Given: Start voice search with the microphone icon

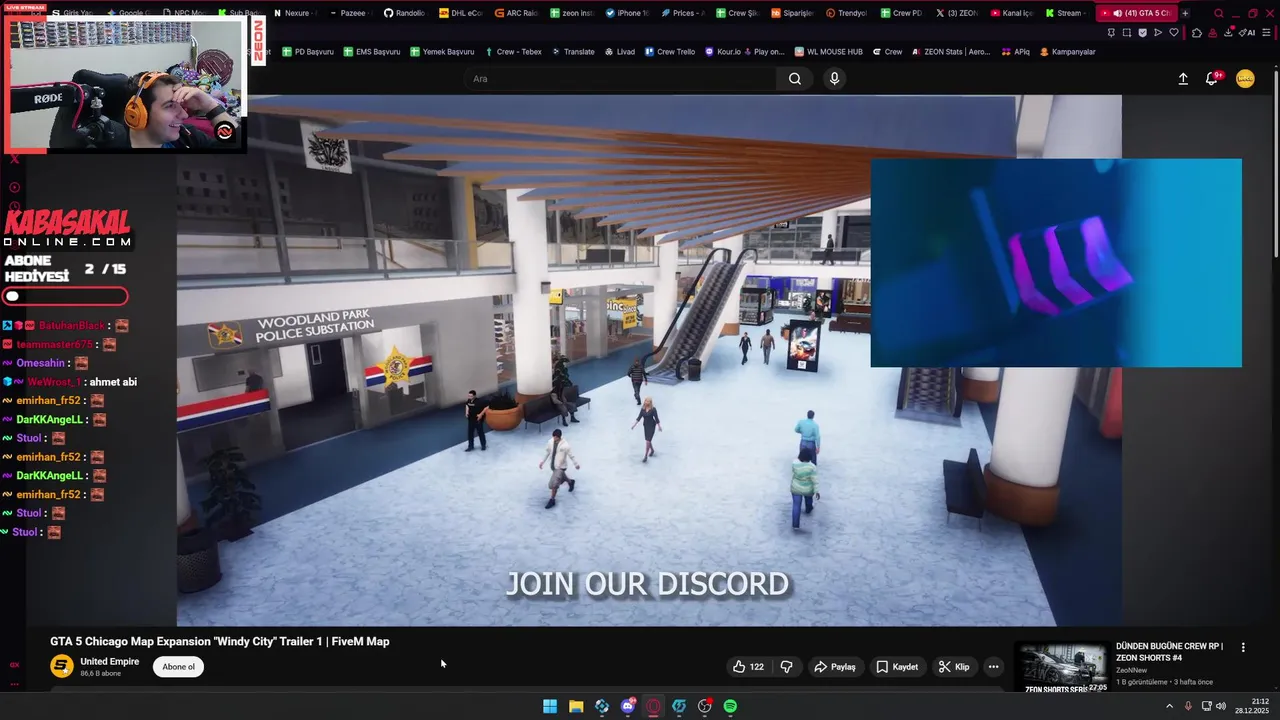Looking at the screenshot, I should click(x=834, y=79).
